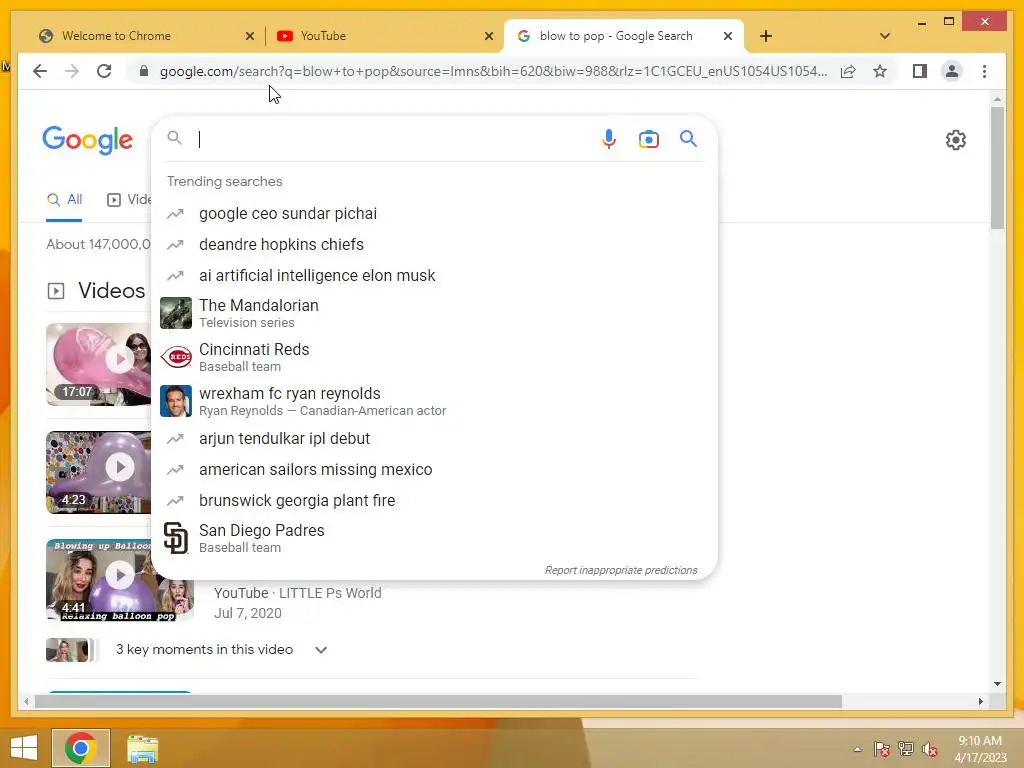Open the tab search dropdown chevron
This screenshot has width=1024, height=768.
[884, 36]
